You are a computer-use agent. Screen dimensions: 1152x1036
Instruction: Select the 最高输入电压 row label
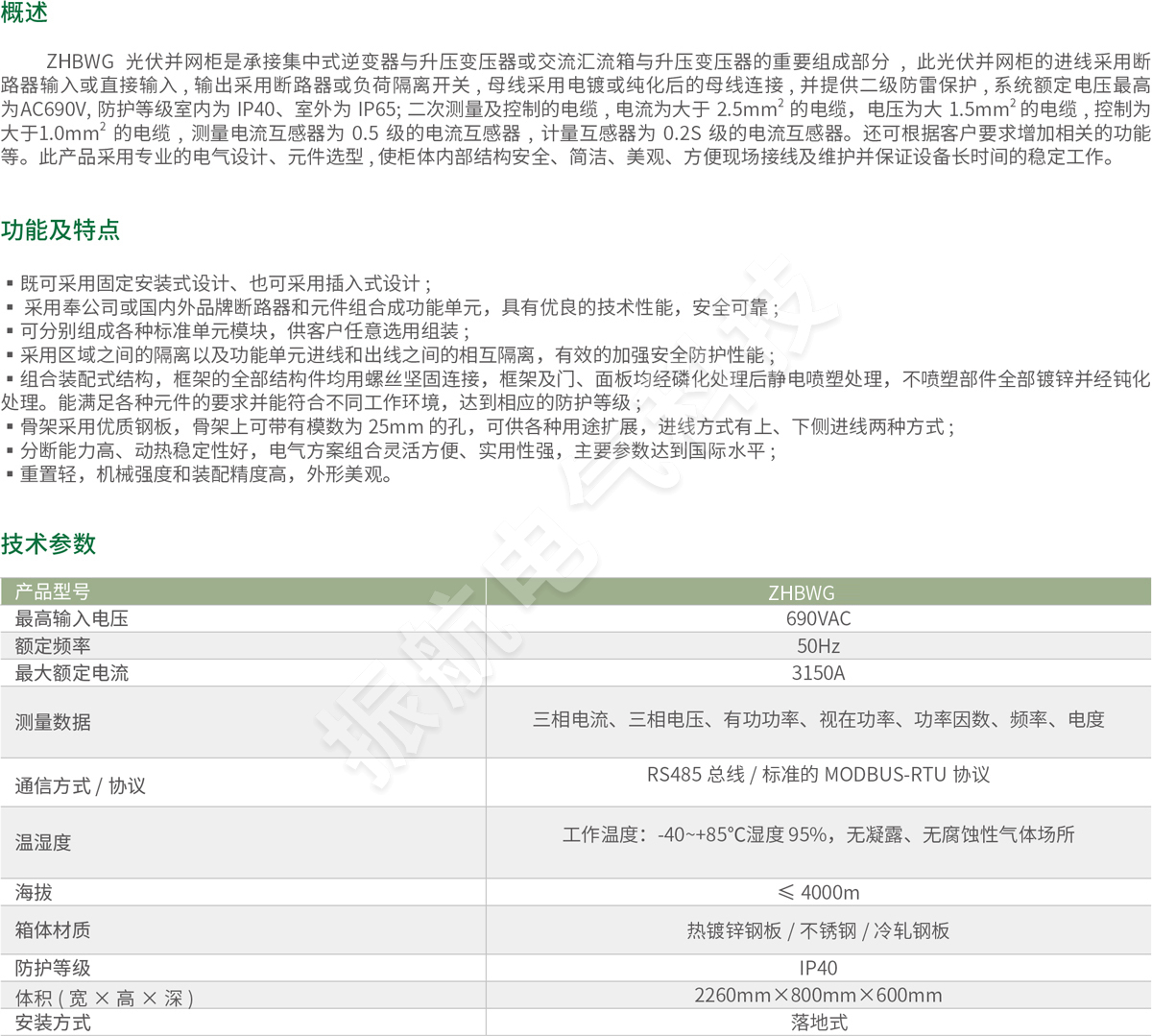[x=72, y=618]
